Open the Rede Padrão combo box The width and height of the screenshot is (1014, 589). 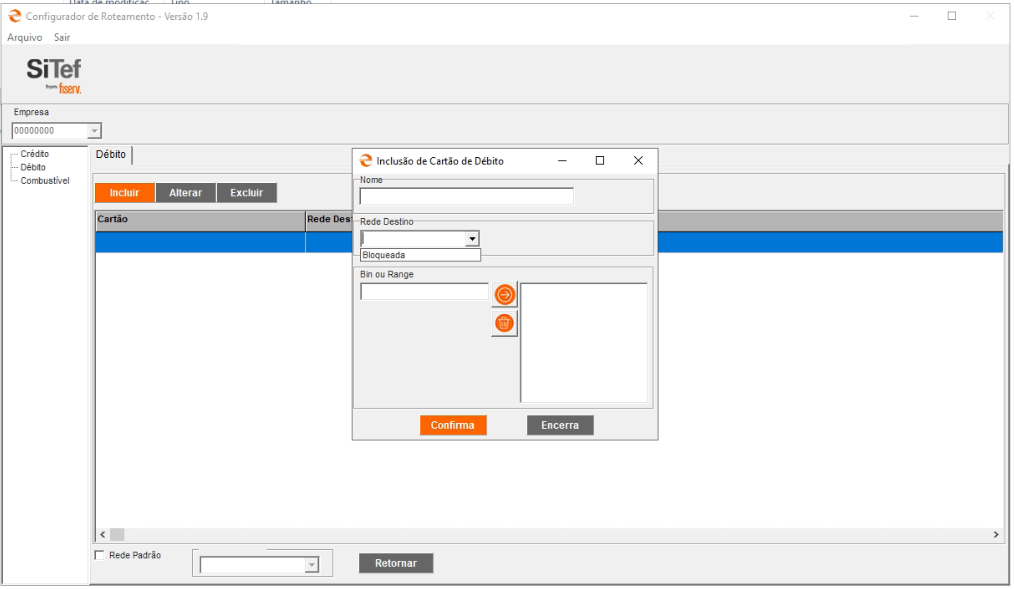tap(312, 565)
